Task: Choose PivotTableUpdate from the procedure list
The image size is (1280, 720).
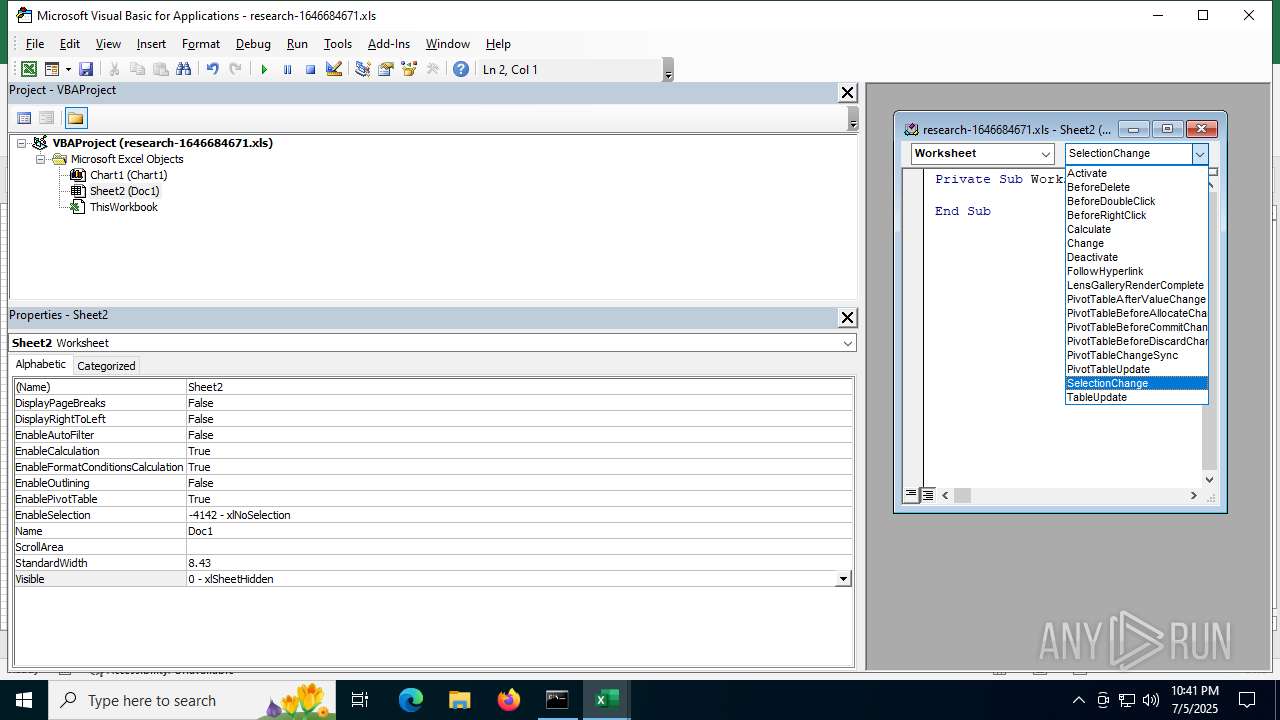Action: coord(1137,369)
